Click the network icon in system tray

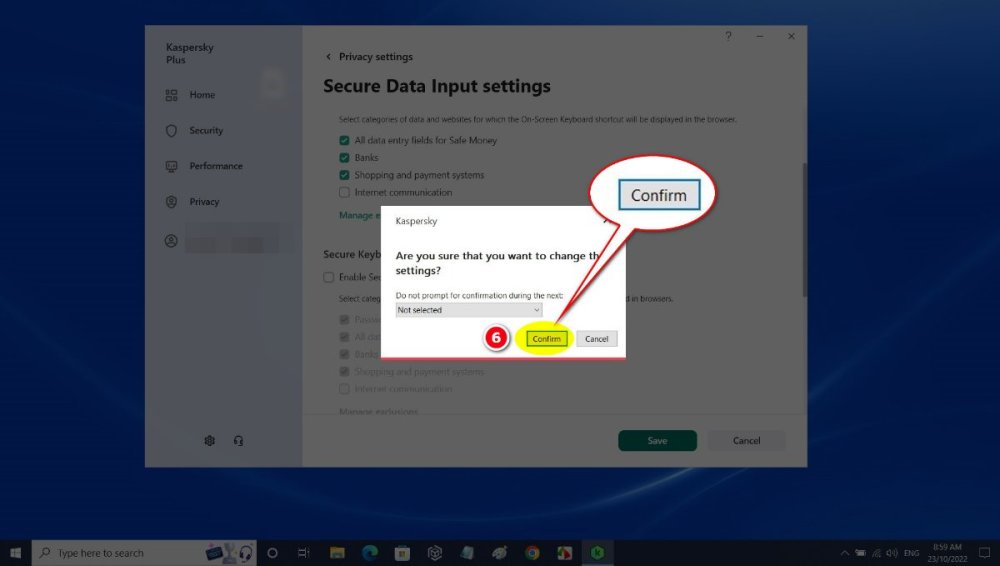coord(876,553)
